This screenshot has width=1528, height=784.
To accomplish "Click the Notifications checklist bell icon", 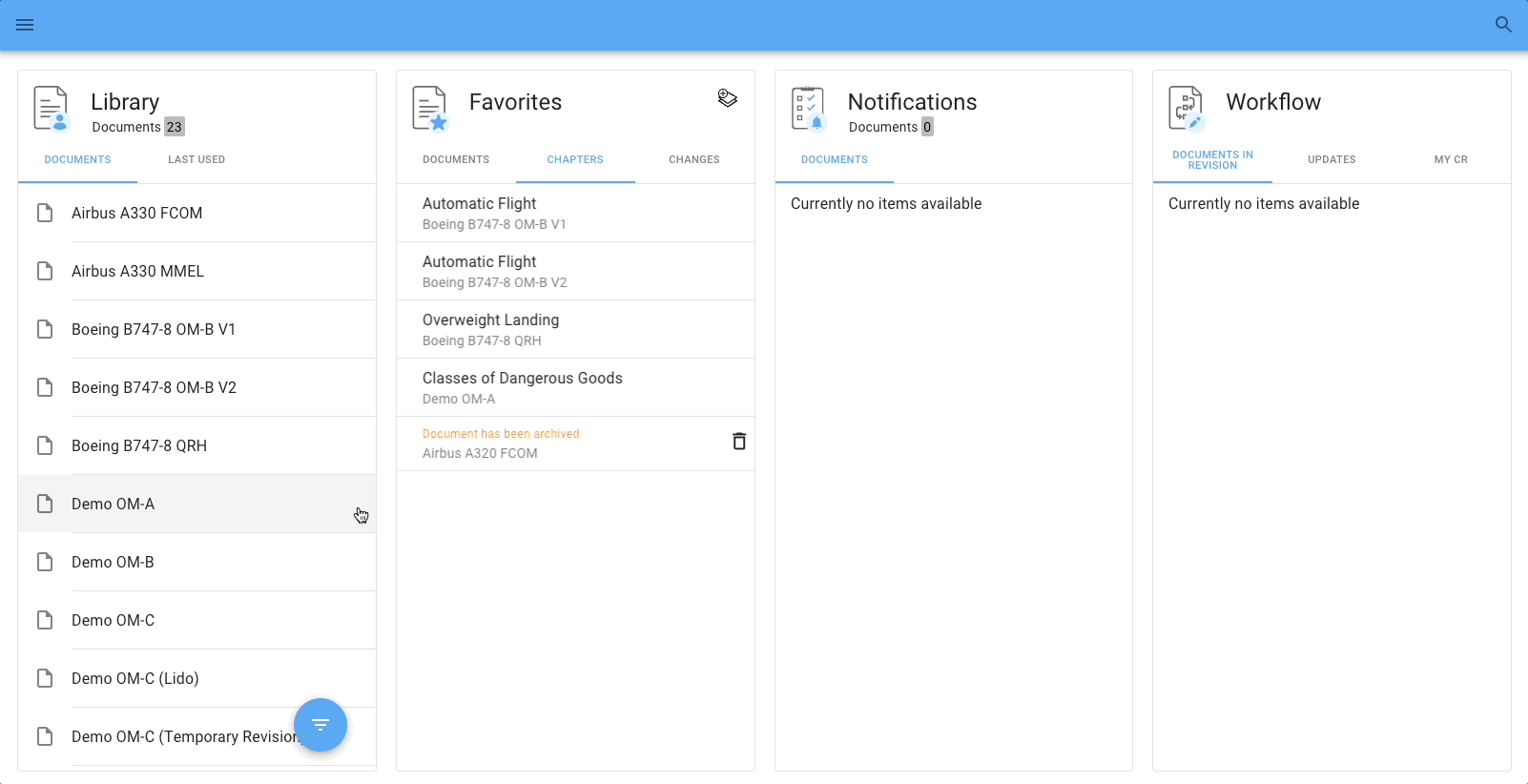I will [808, 108].
